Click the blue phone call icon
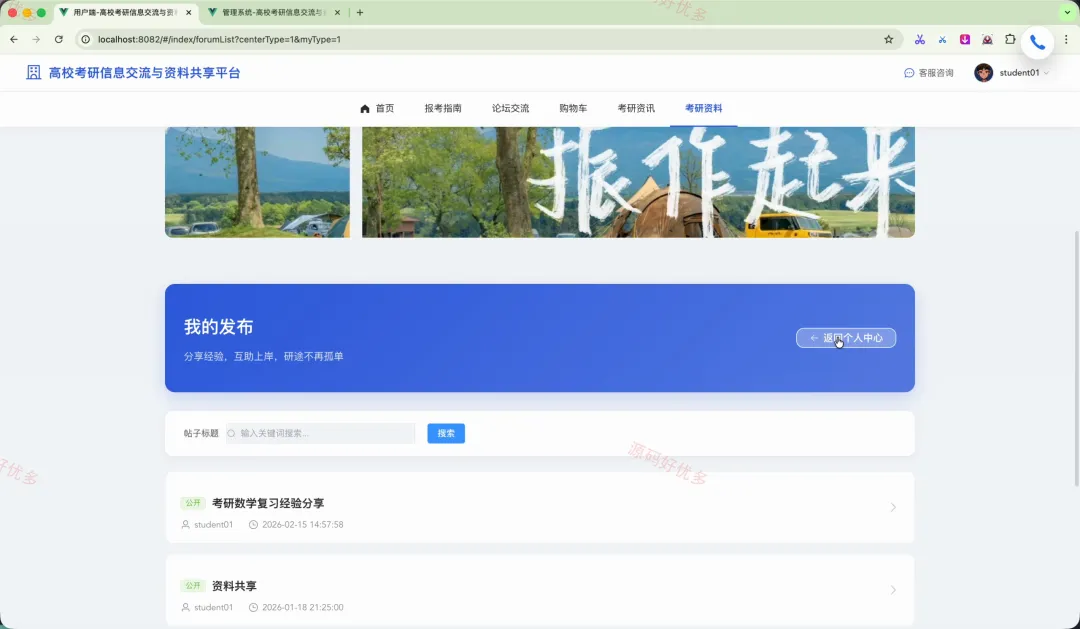 (x=1037, y=43)
